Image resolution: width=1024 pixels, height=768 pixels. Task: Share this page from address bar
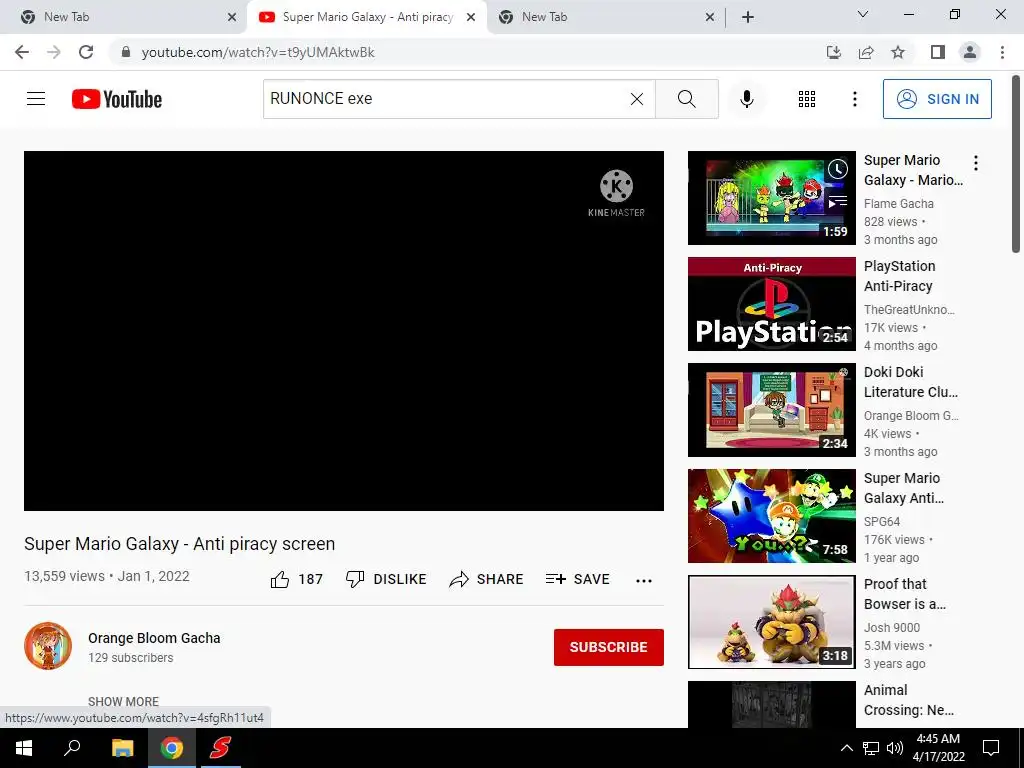click(866, 52)
